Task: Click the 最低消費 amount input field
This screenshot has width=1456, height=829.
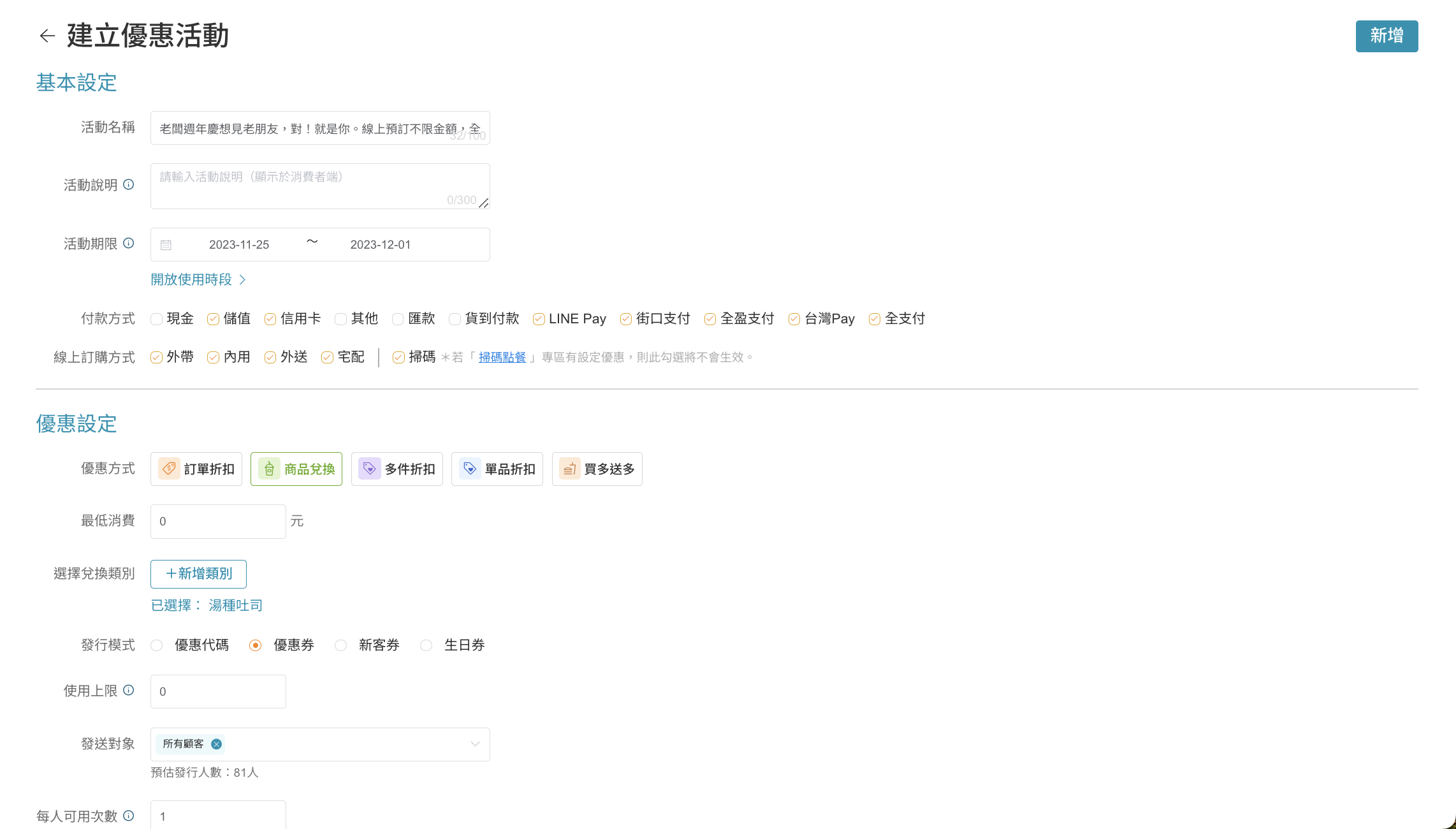Action: [x=218, y=522]
